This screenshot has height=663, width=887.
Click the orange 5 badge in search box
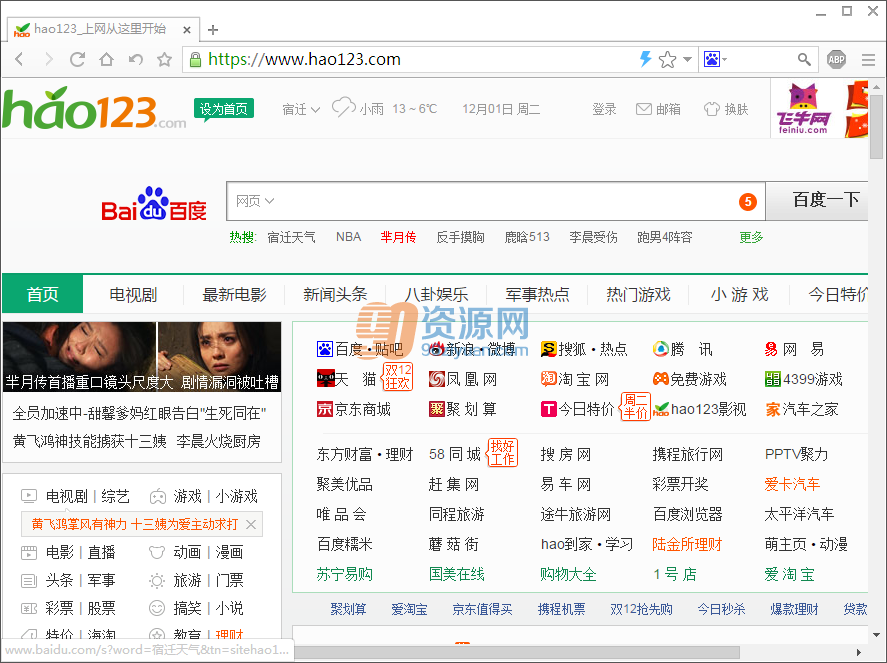pyautogui.click(x=748, y=201)
